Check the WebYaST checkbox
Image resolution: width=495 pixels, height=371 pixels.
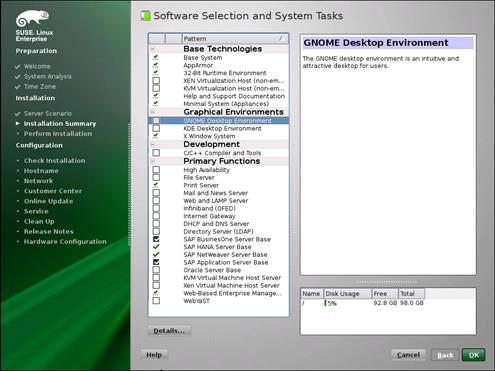click(156, 301)
